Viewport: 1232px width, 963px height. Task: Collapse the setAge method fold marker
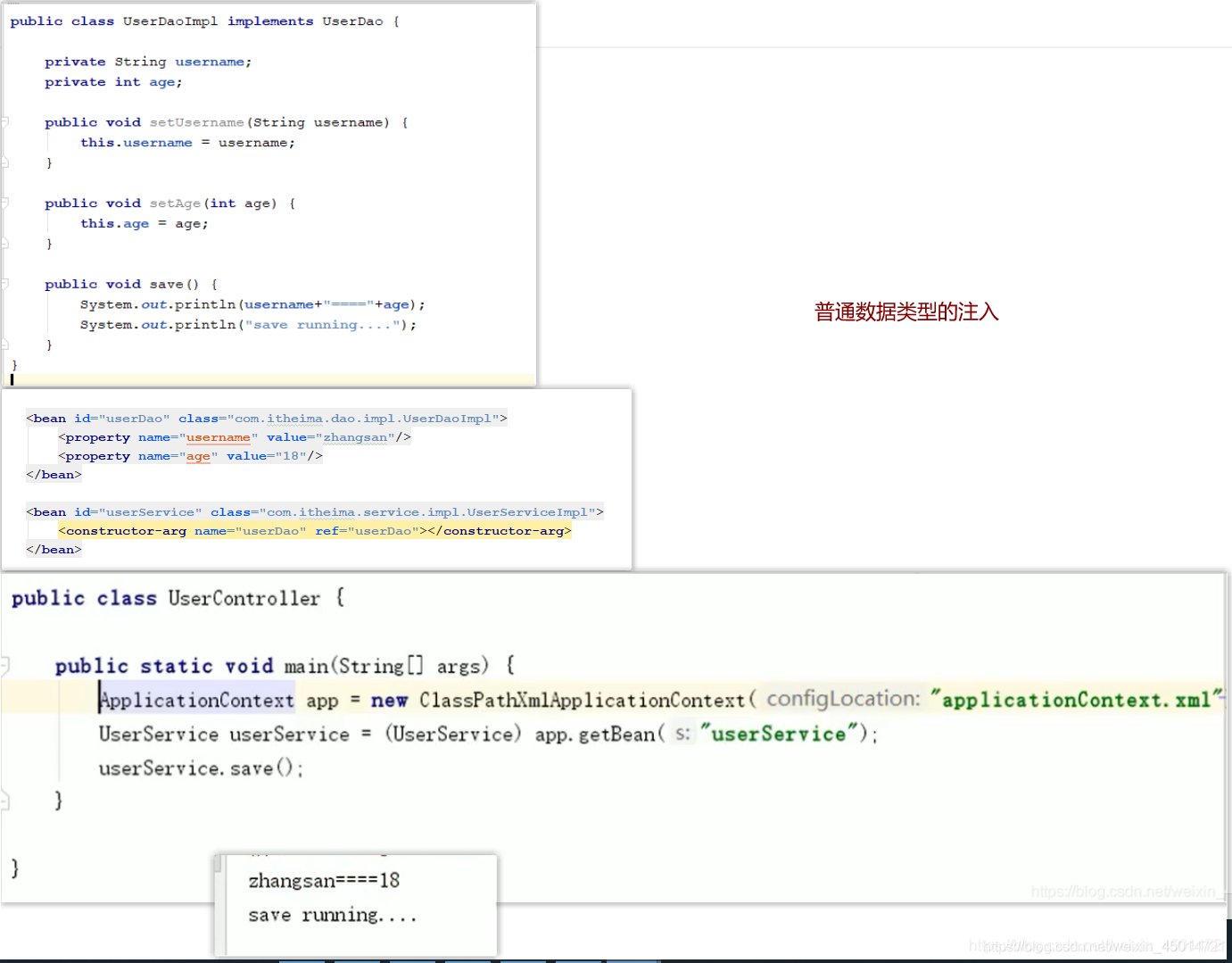tap(4, 203)
